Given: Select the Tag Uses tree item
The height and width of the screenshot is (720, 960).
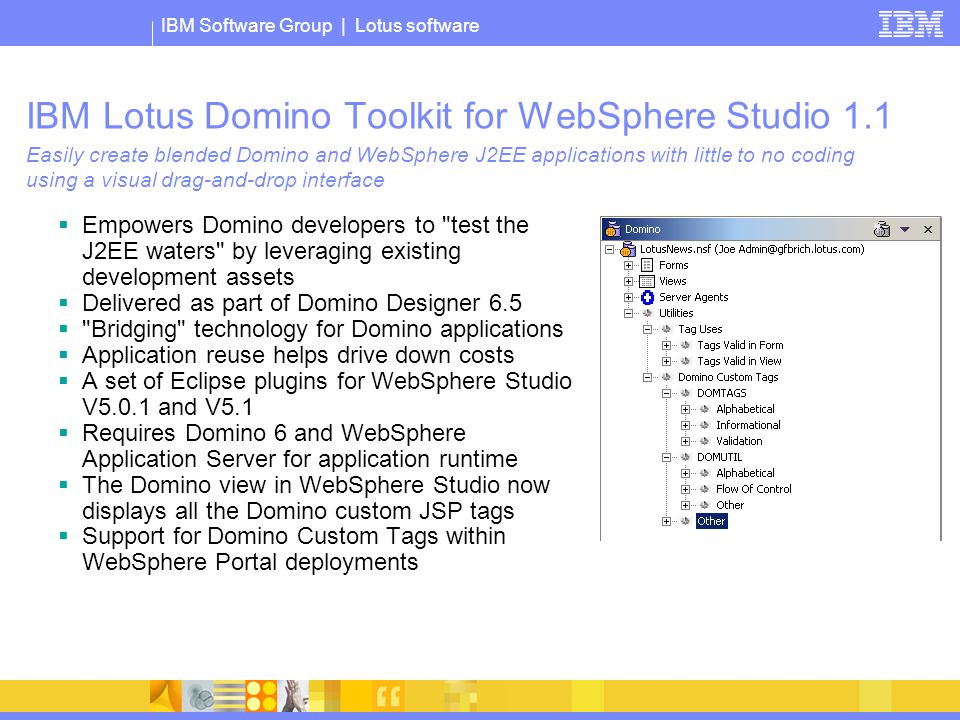Looking at the screenshot, I should point(700,329).
